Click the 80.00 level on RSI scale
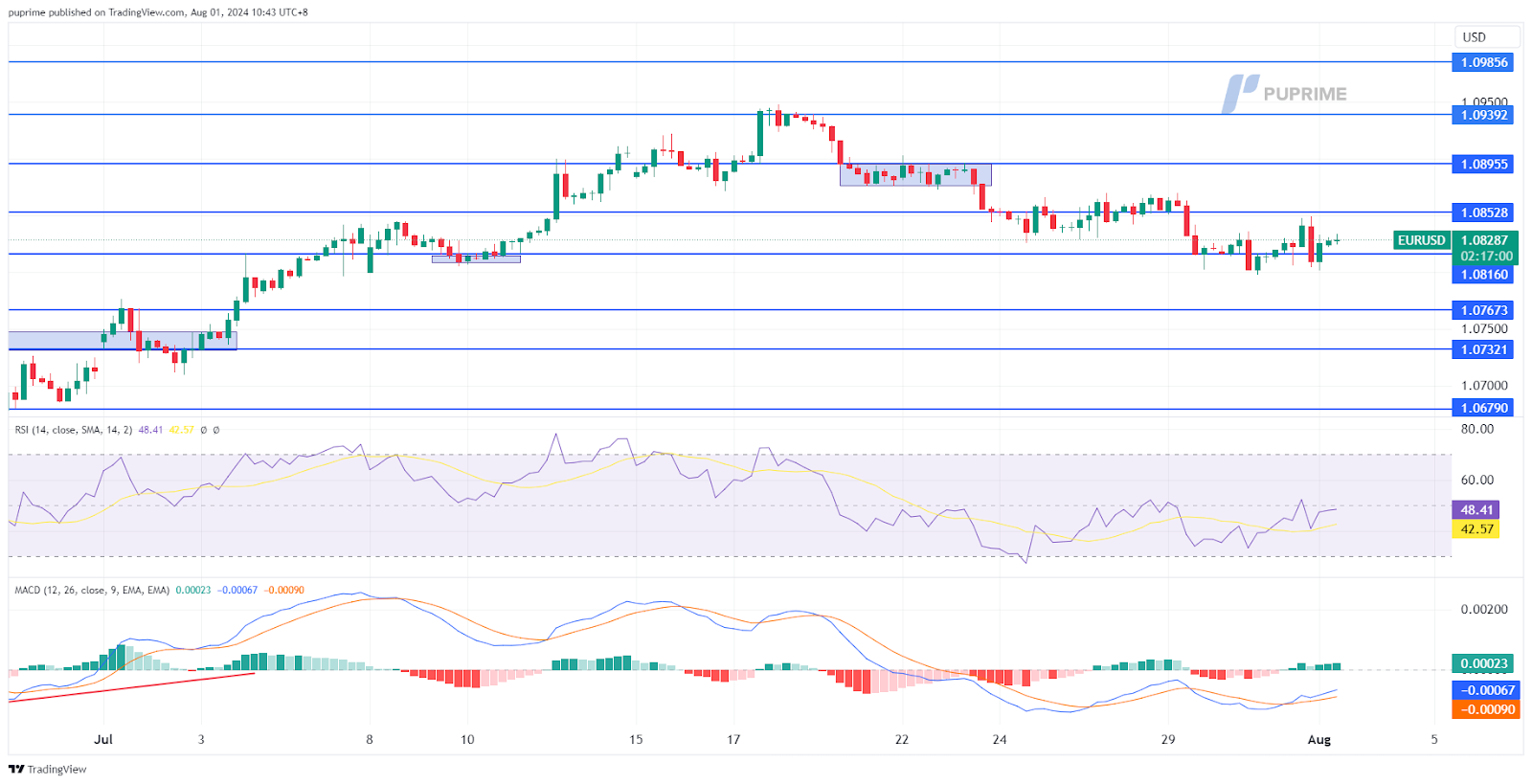The width and height of the screenshot is (1532, 784). (x=1476, y=429)
